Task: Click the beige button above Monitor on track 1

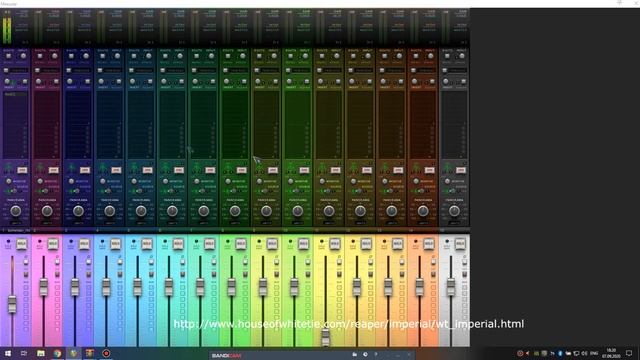Action: (22, 170)
